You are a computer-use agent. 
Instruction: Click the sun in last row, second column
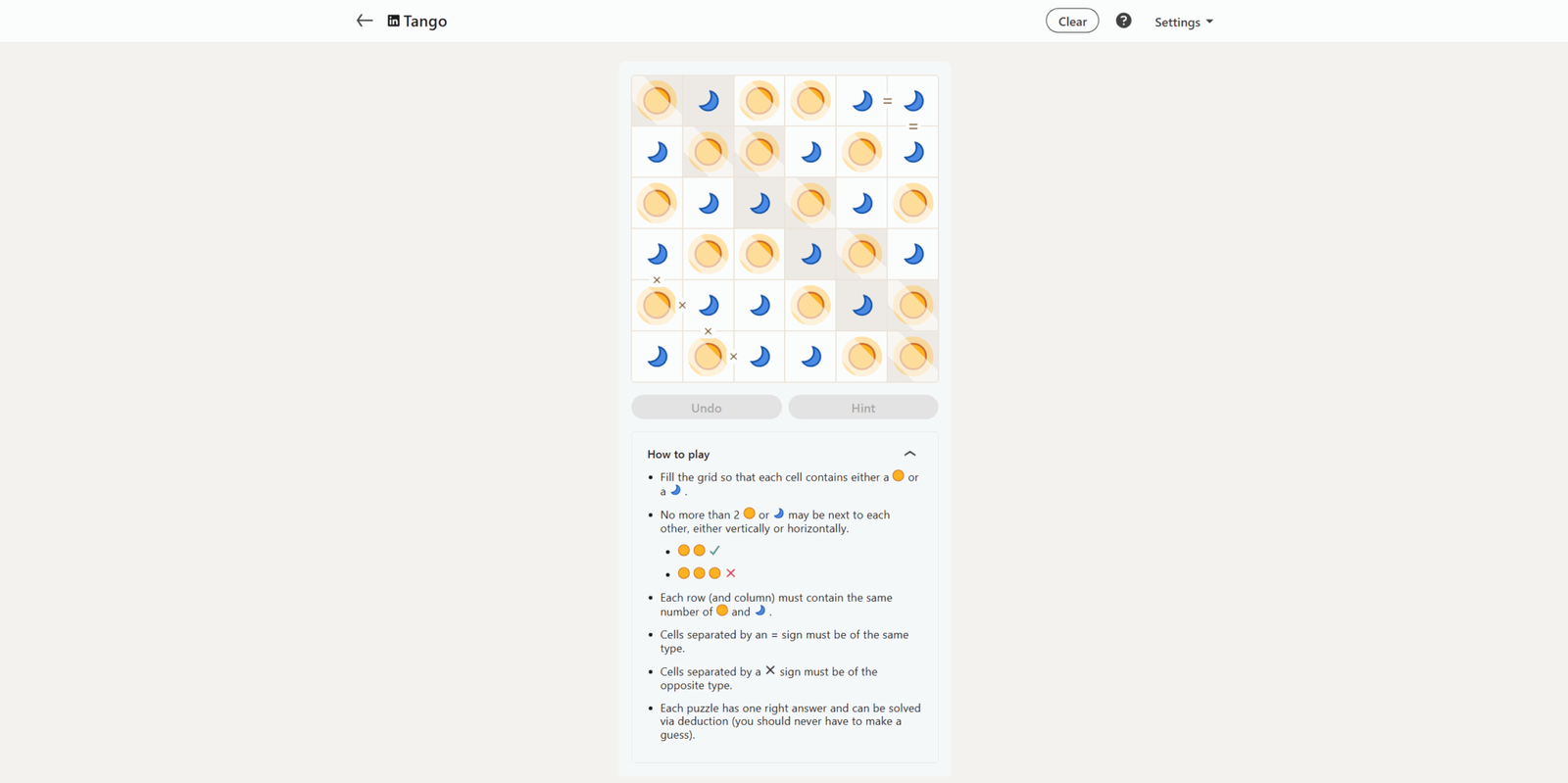click(709, 357)
